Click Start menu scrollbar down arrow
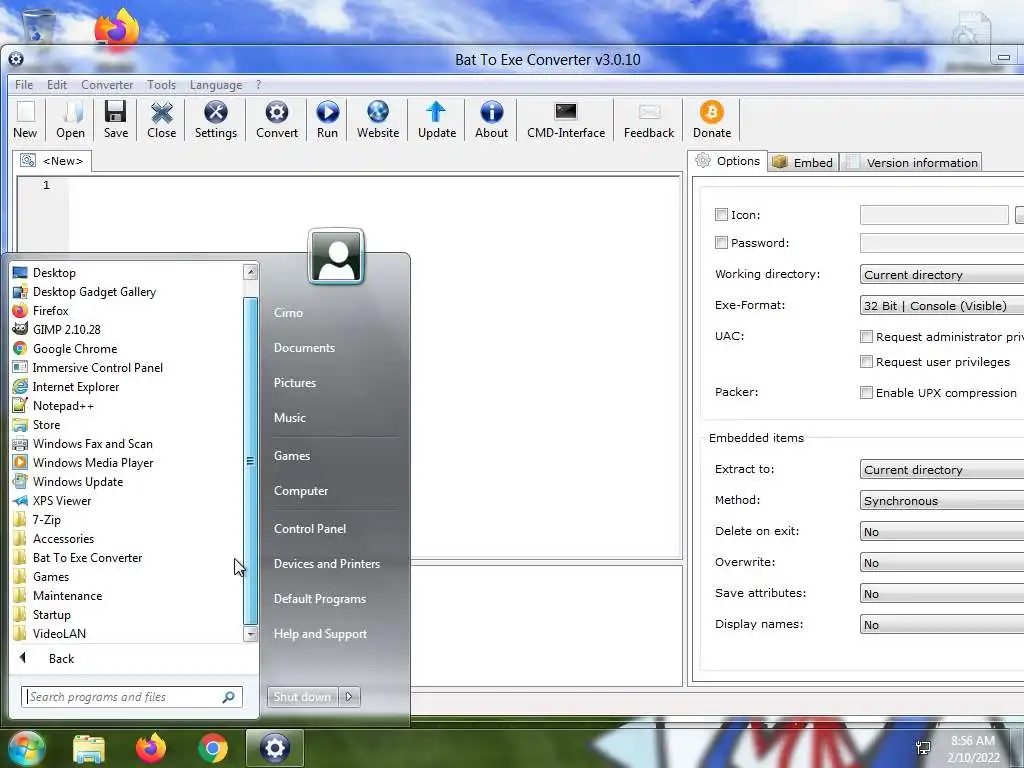This screenshot has height=768, width=1024. 250,633
